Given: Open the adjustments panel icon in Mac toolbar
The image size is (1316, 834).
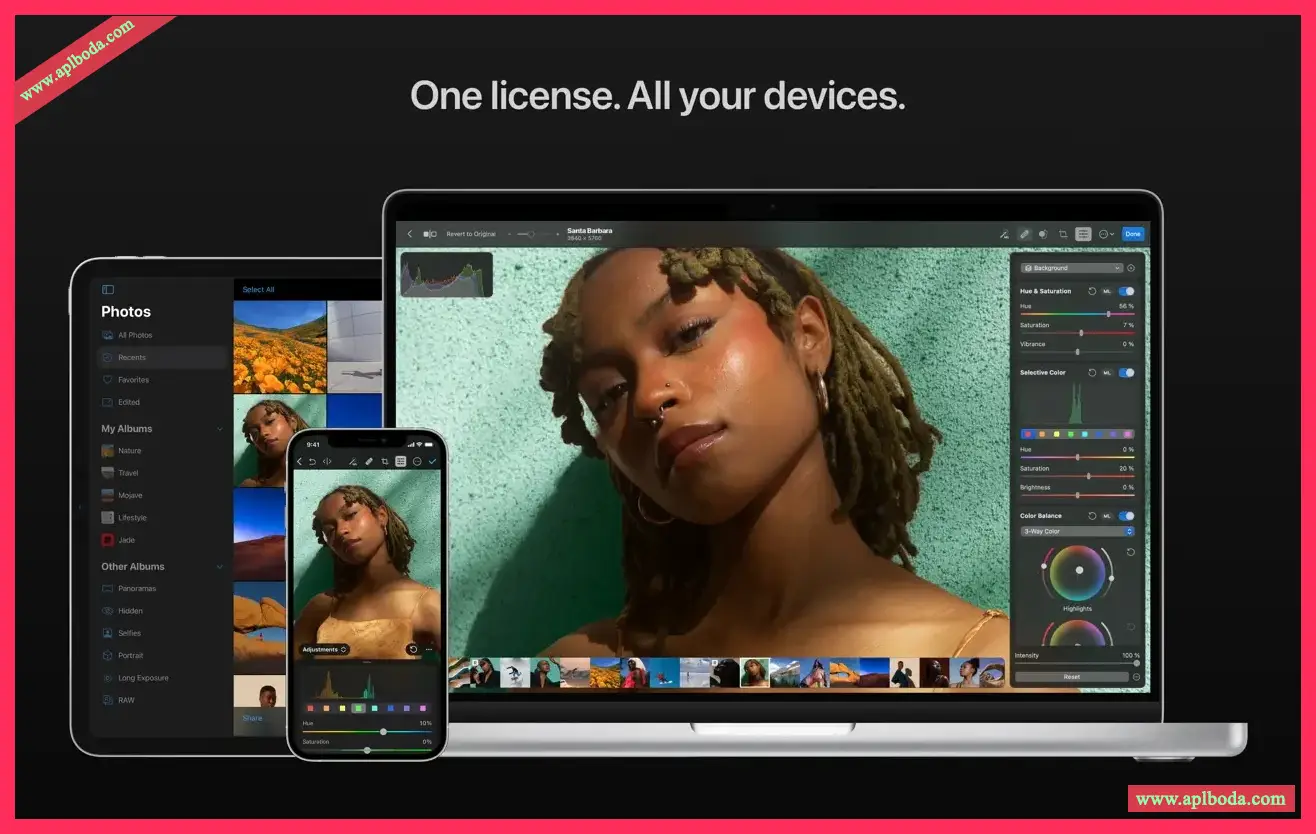Looking at the screenshot, I should (x=1083, y=234).
